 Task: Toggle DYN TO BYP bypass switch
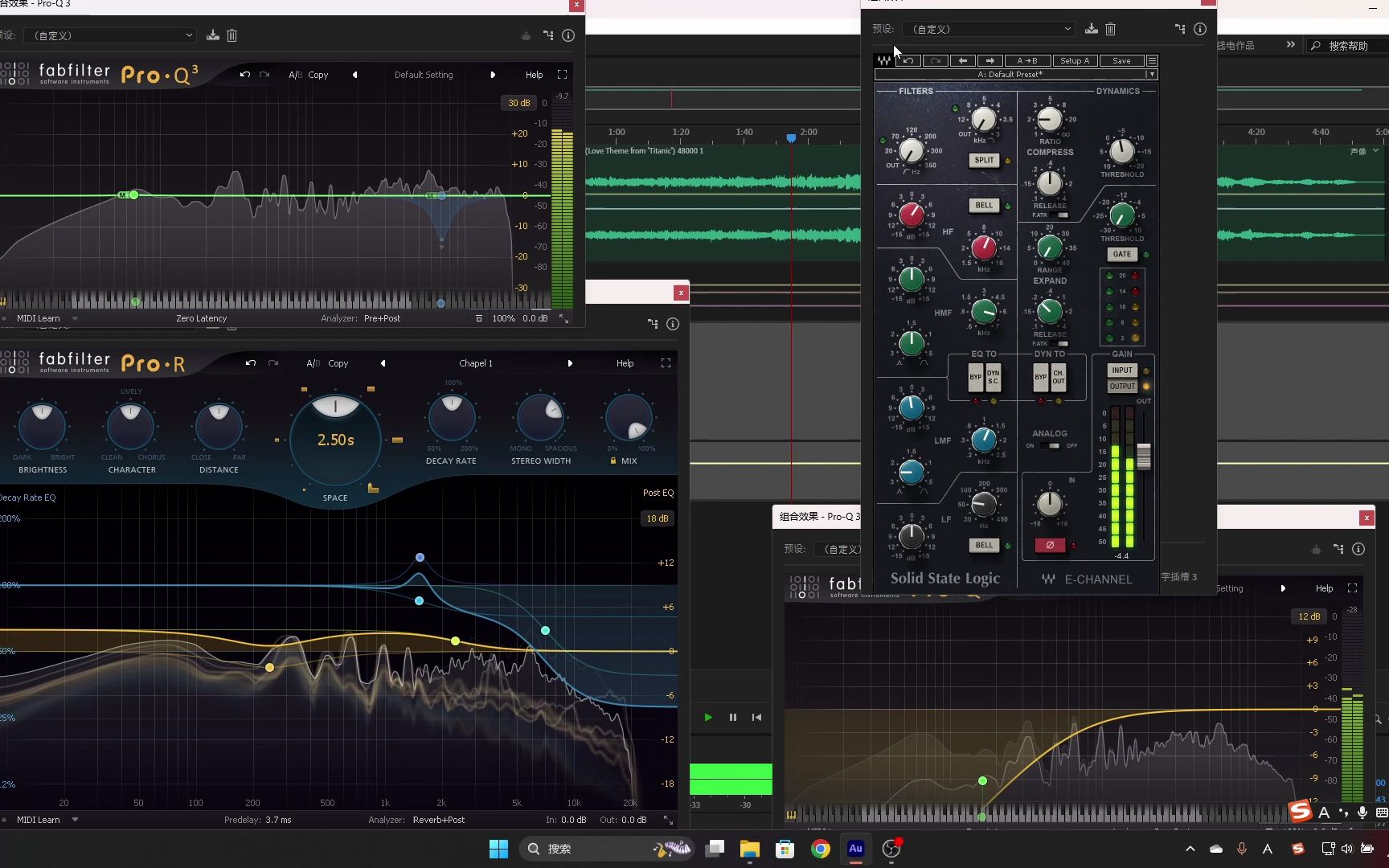pos(1041,377)
